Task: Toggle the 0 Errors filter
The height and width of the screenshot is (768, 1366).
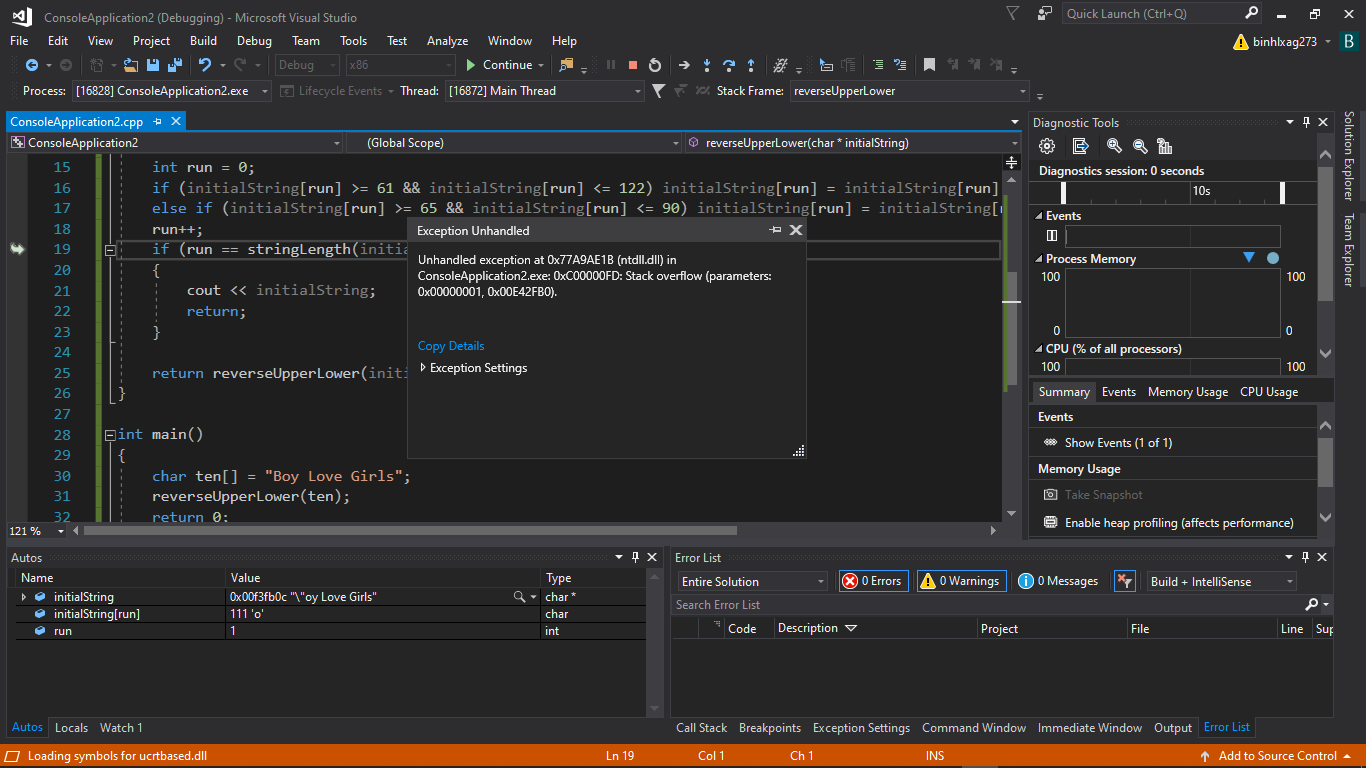Action: click(873, 581)
